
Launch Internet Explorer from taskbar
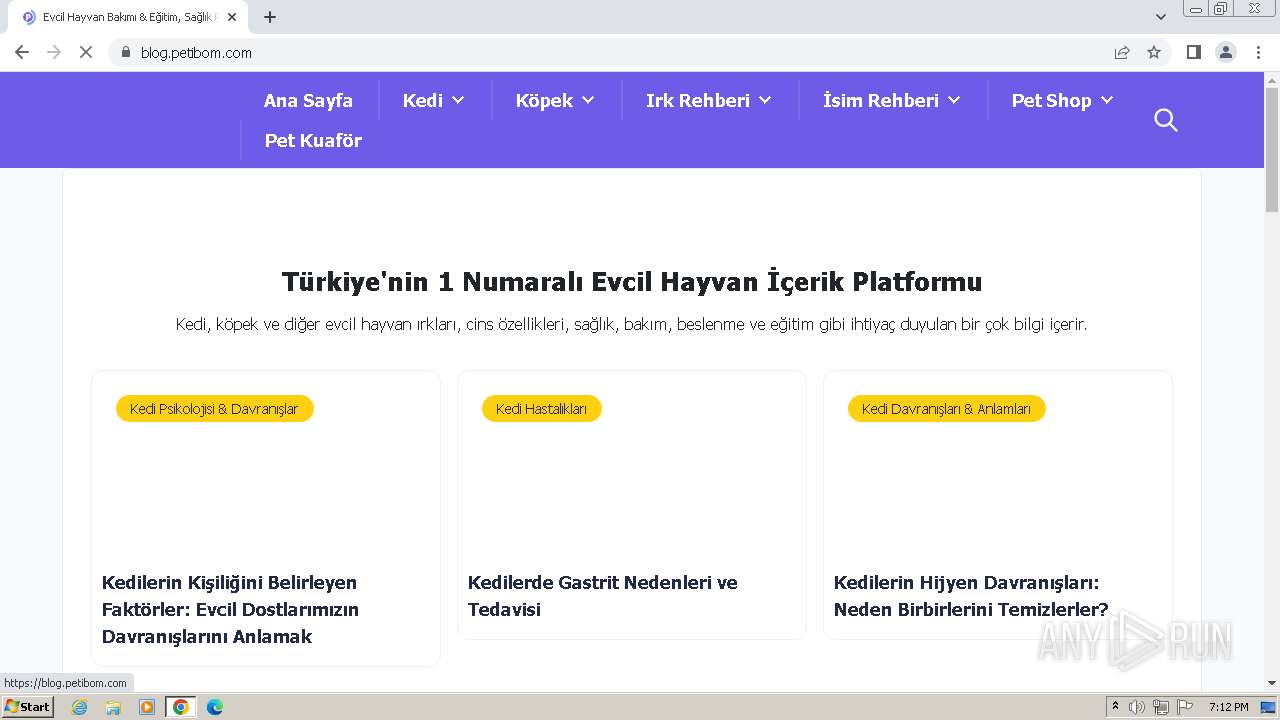point(80,707)
